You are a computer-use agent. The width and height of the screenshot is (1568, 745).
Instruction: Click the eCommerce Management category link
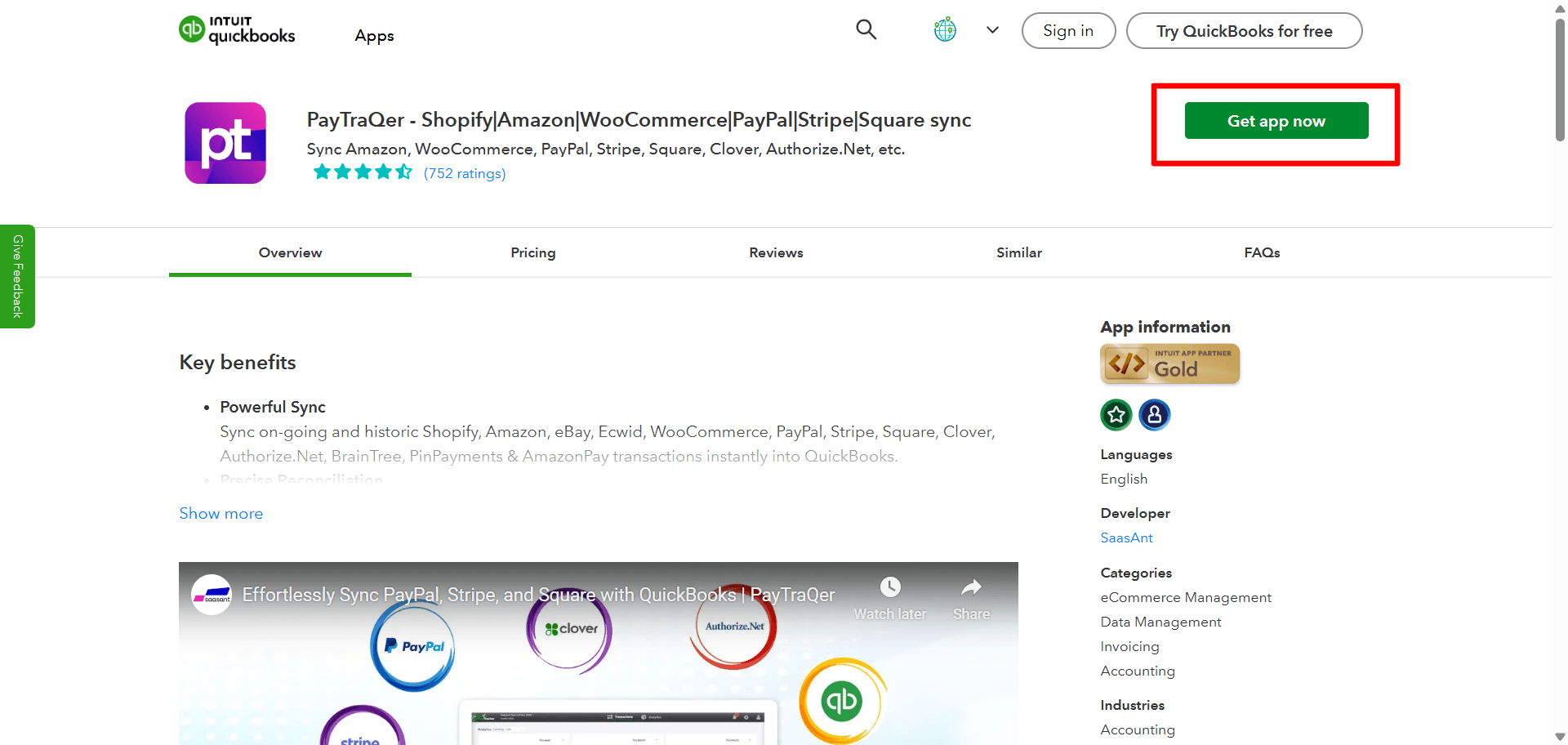point(1186,597)
